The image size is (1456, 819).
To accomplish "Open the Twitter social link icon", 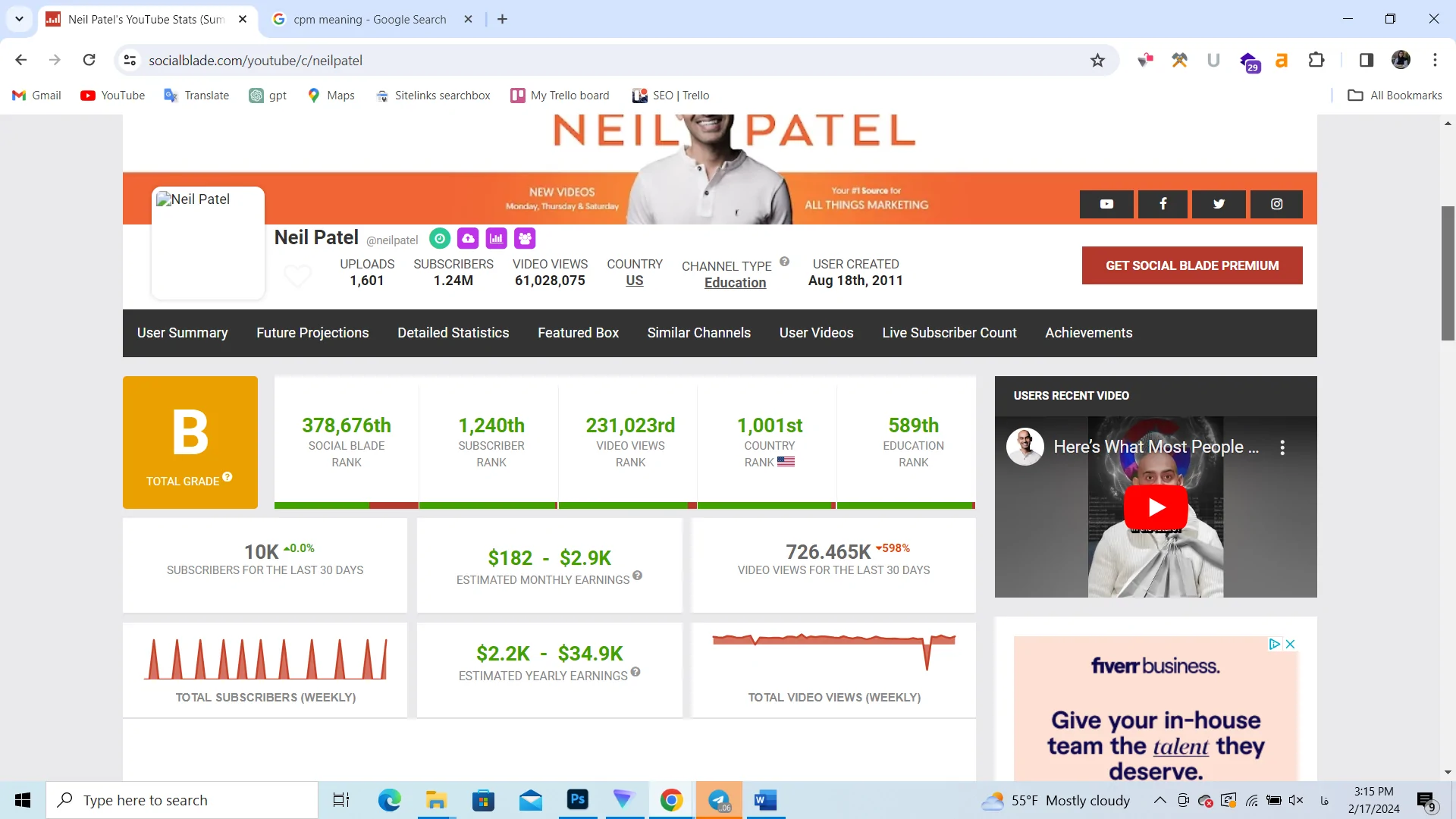I will [1219, 204].
